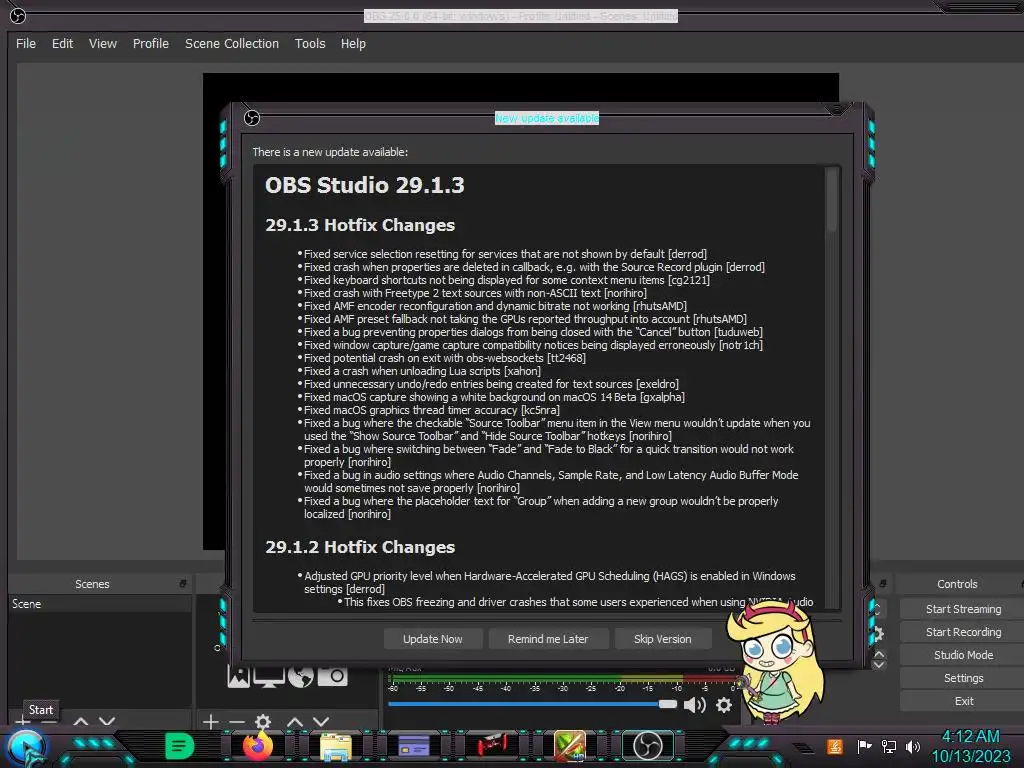Open the View menu

click(103, 43)
